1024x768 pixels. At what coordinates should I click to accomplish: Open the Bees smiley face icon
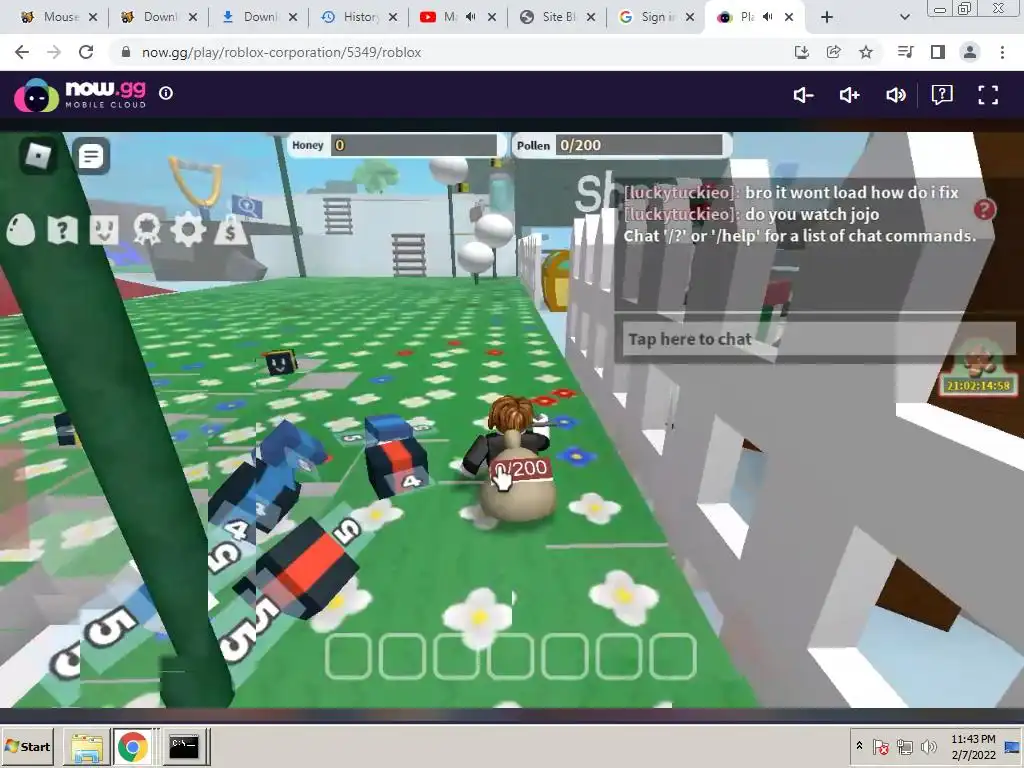pos(104,230)
